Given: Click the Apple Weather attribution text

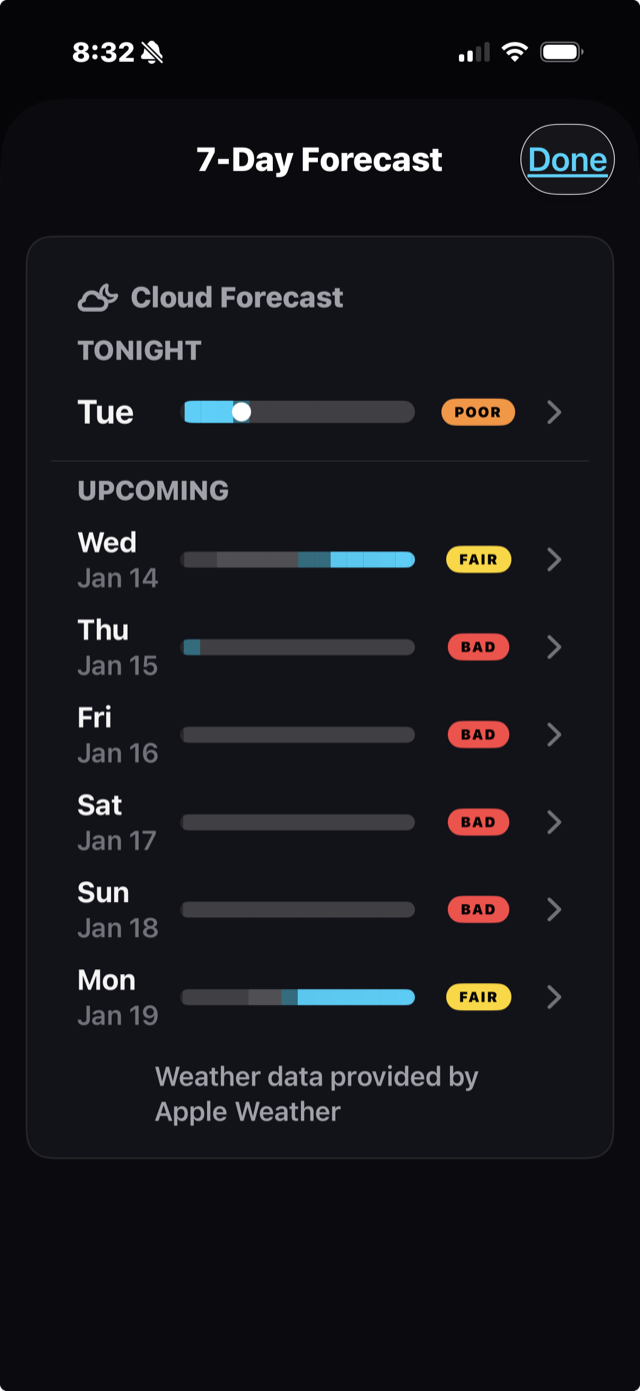Looking at the screenshot, I should point(316,1093).
